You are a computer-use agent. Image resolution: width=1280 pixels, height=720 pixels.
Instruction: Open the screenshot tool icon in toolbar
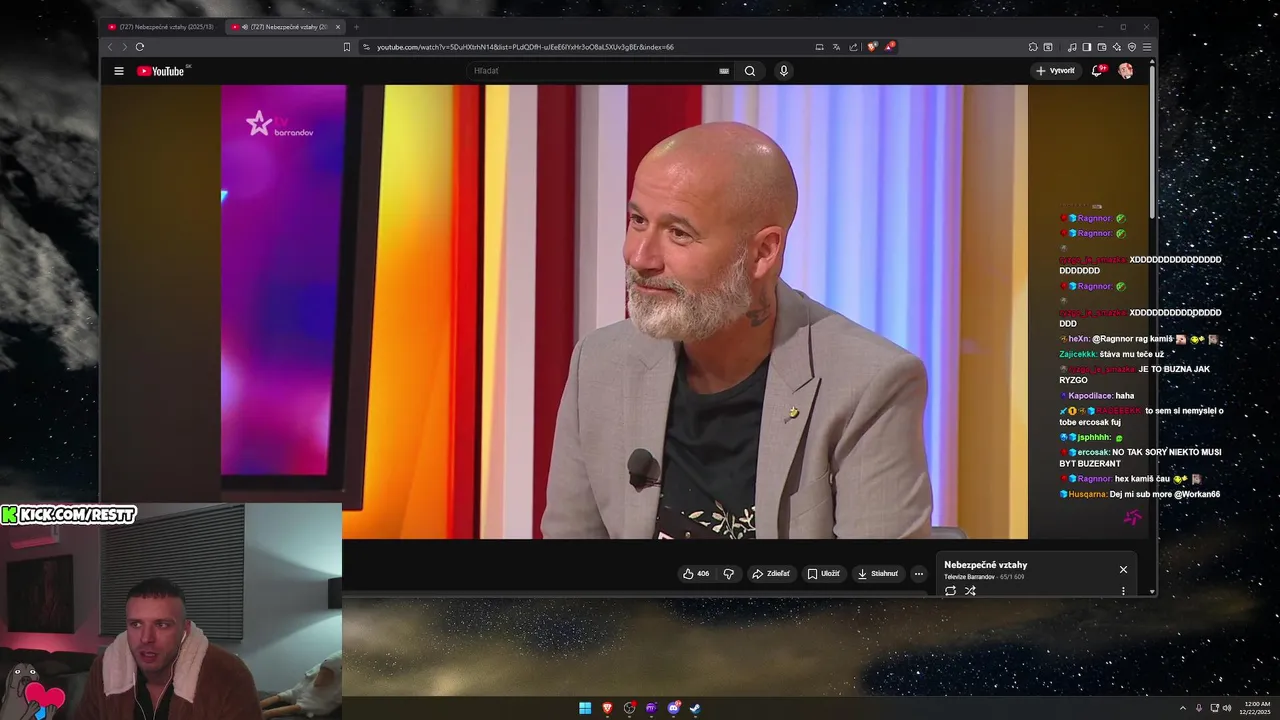click(x=1048, y=47)
